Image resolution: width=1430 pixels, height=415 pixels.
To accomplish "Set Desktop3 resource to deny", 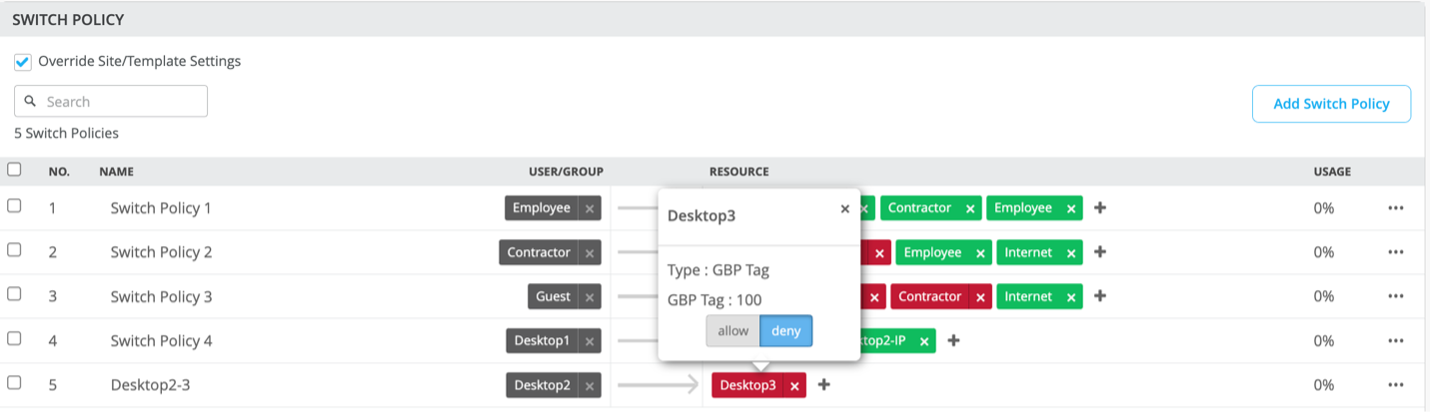I will (x=786, y=331).
